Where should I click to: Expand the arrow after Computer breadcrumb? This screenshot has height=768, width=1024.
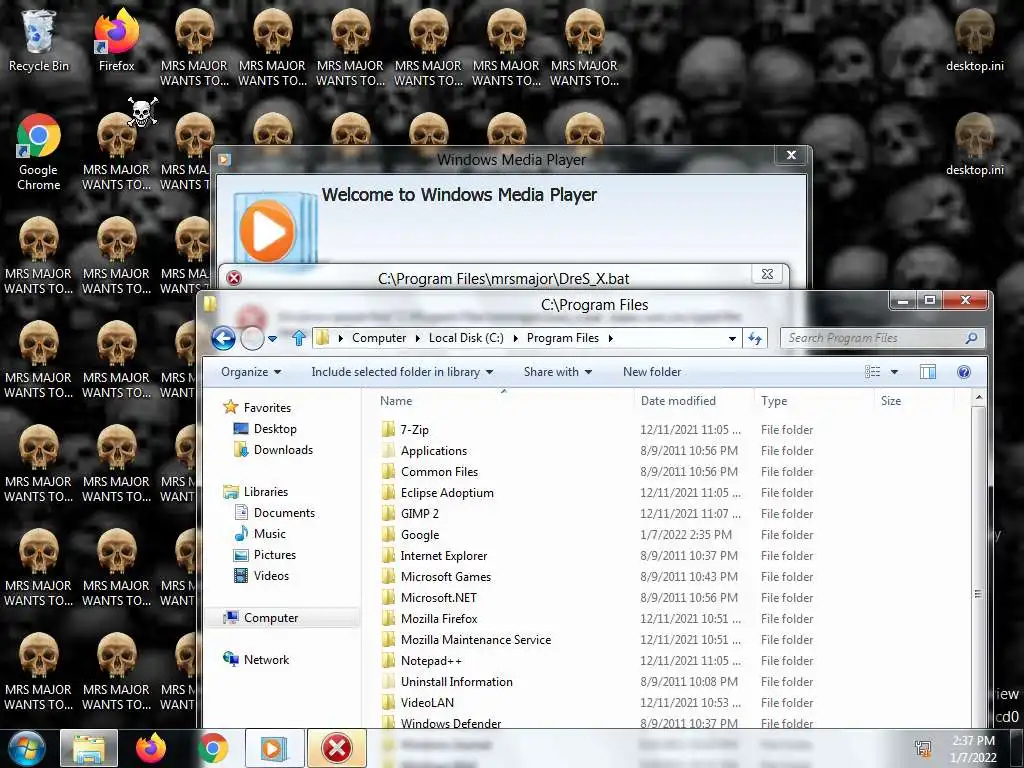(418, 338)
